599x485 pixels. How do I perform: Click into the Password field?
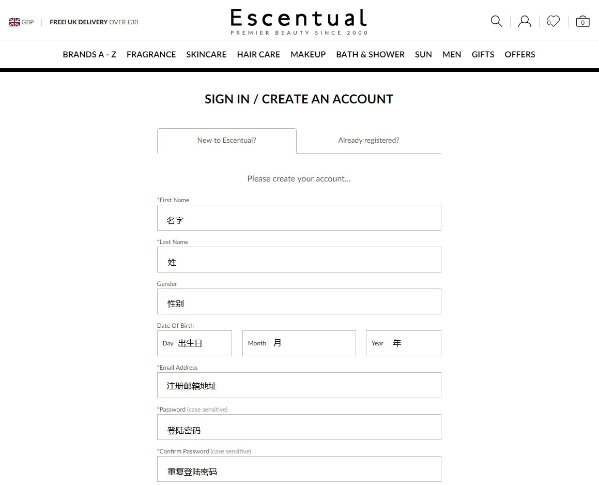(x=299, y=427)
